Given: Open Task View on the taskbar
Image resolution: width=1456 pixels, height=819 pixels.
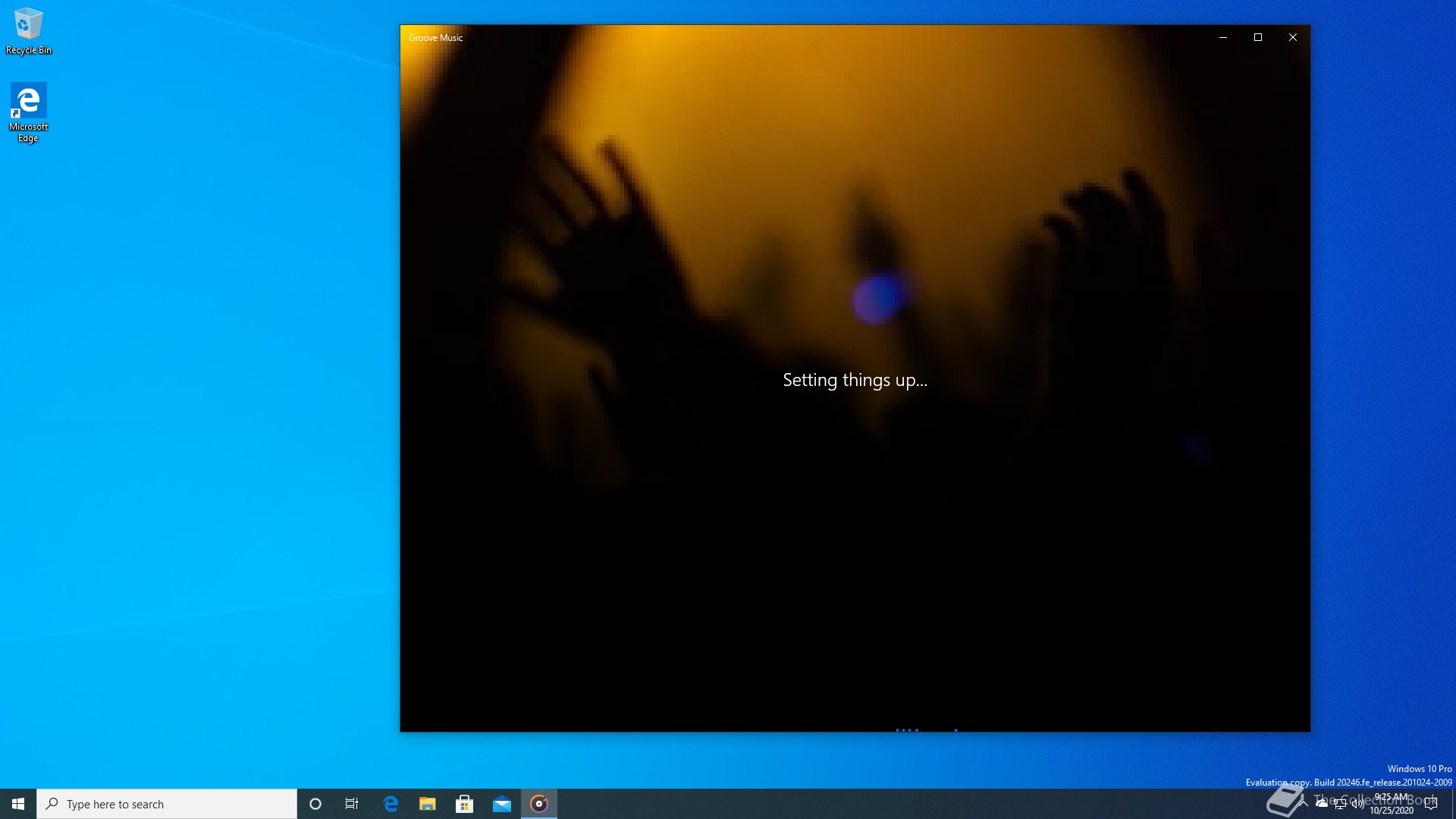Looking at the screenshot, I should pyautogui.click(x=352, y=804).
